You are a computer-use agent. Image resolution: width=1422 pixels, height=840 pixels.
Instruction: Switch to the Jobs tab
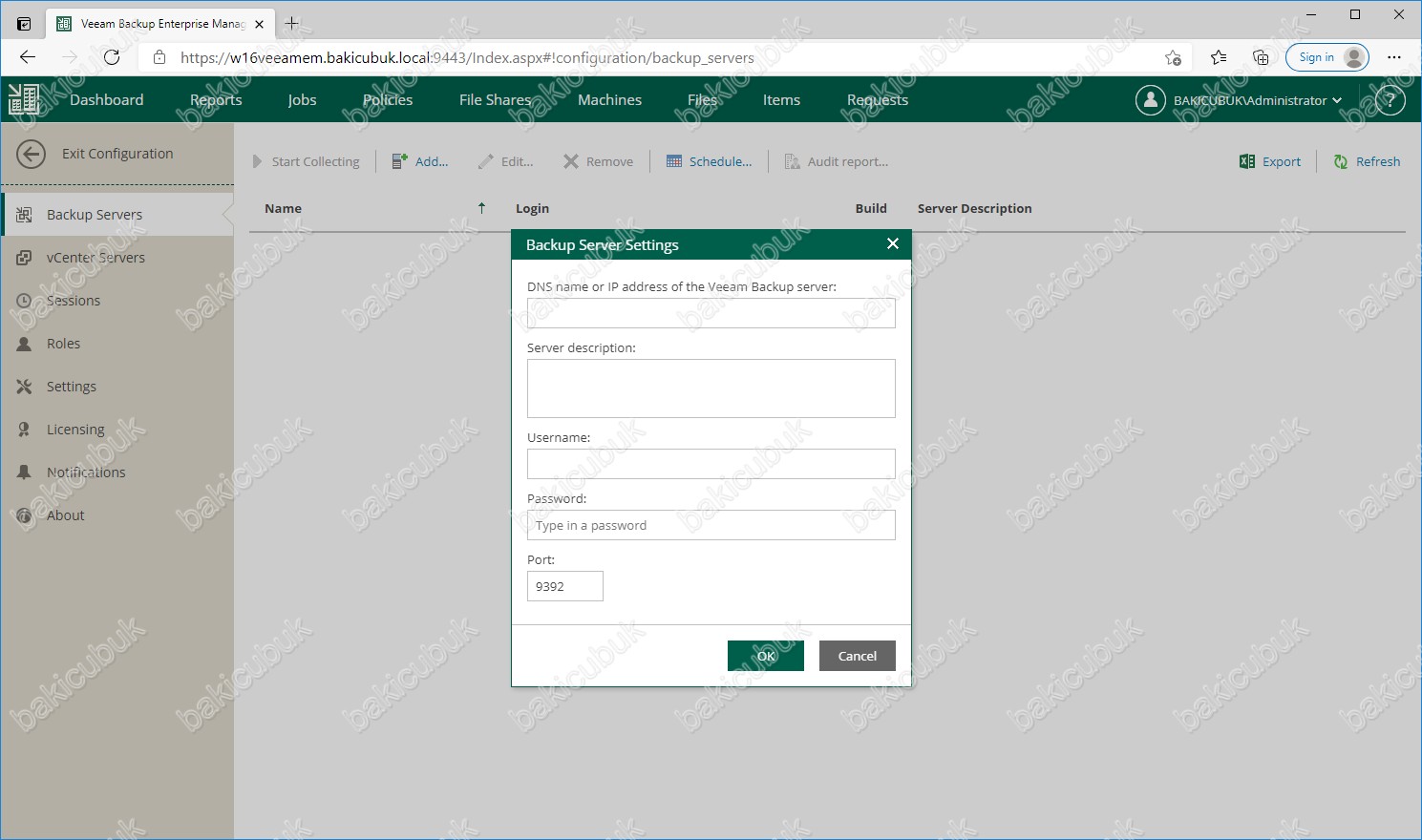pos(302,100)
